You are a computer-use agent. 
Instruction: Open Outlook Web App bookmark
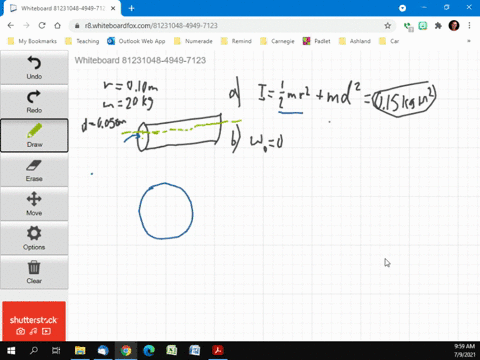click(x=136, y=41)
